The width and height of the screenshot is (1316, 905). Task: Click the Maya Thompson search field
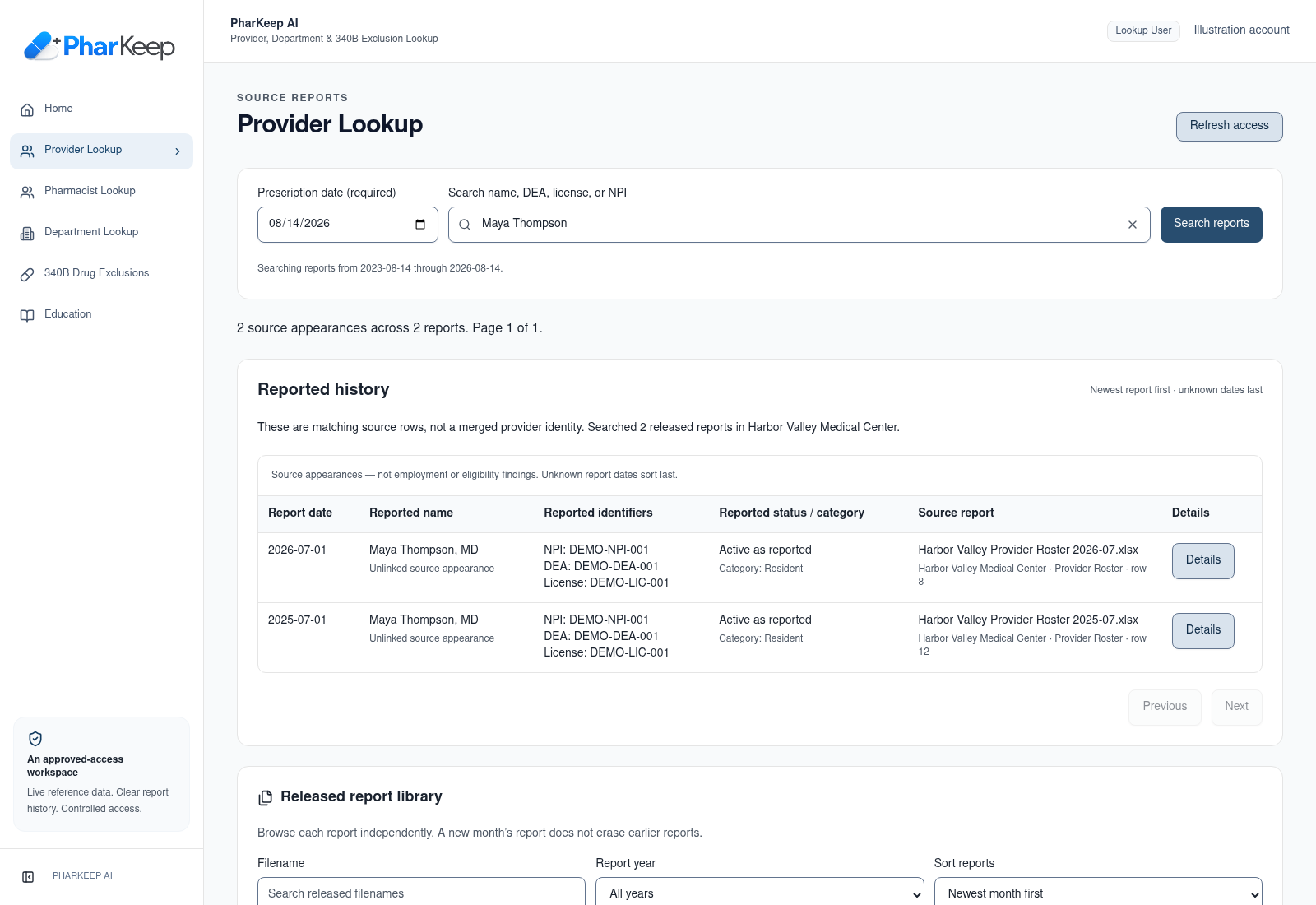pos(799,225)
